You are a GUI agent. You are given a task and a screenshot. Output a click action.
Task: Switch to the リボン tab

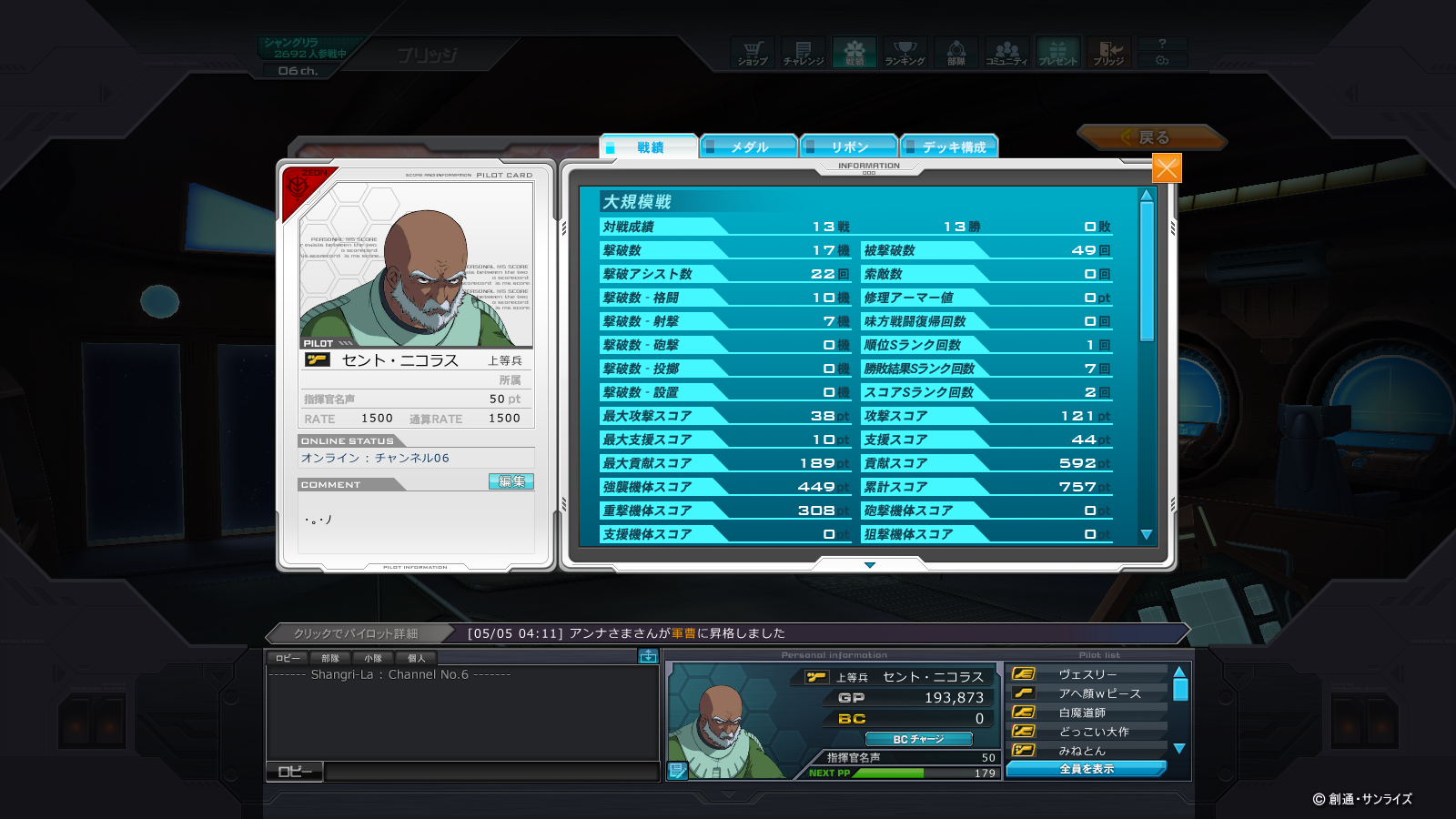(x=849, y=147)
